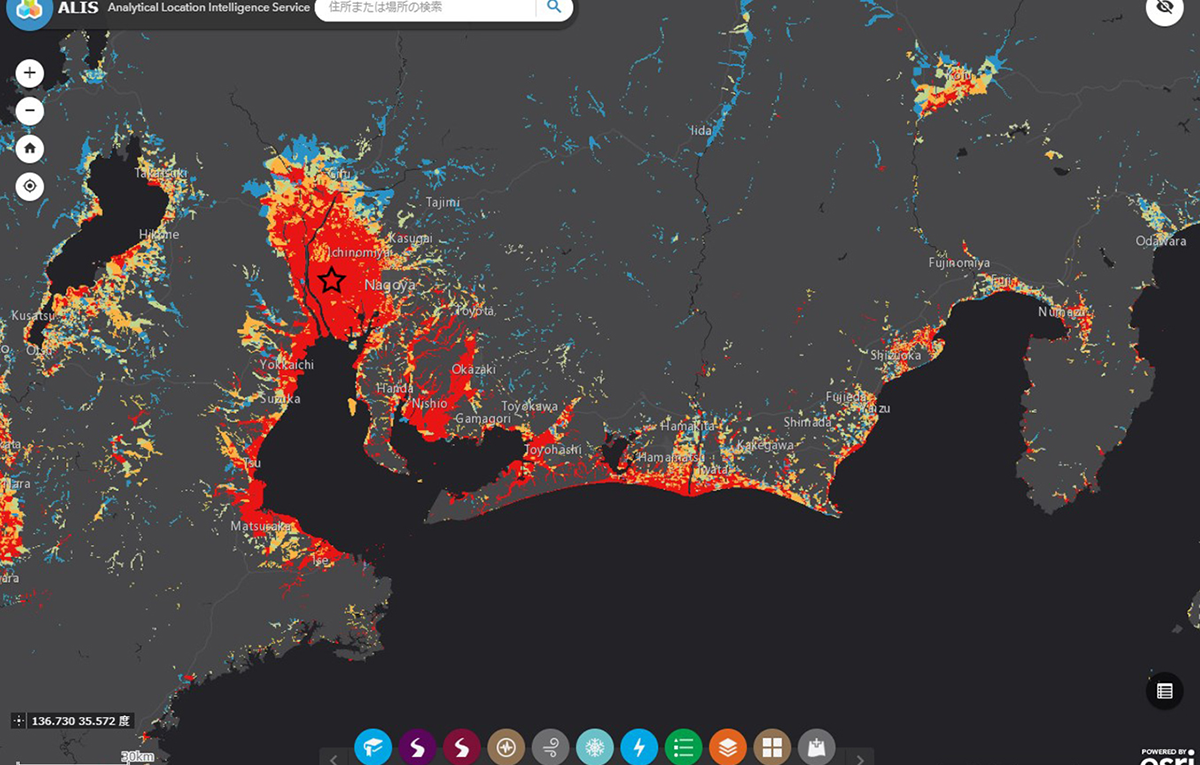The image size is (1200, 765).
Task: Click the gray add-data map icon
Action: [x=817, y=746]
